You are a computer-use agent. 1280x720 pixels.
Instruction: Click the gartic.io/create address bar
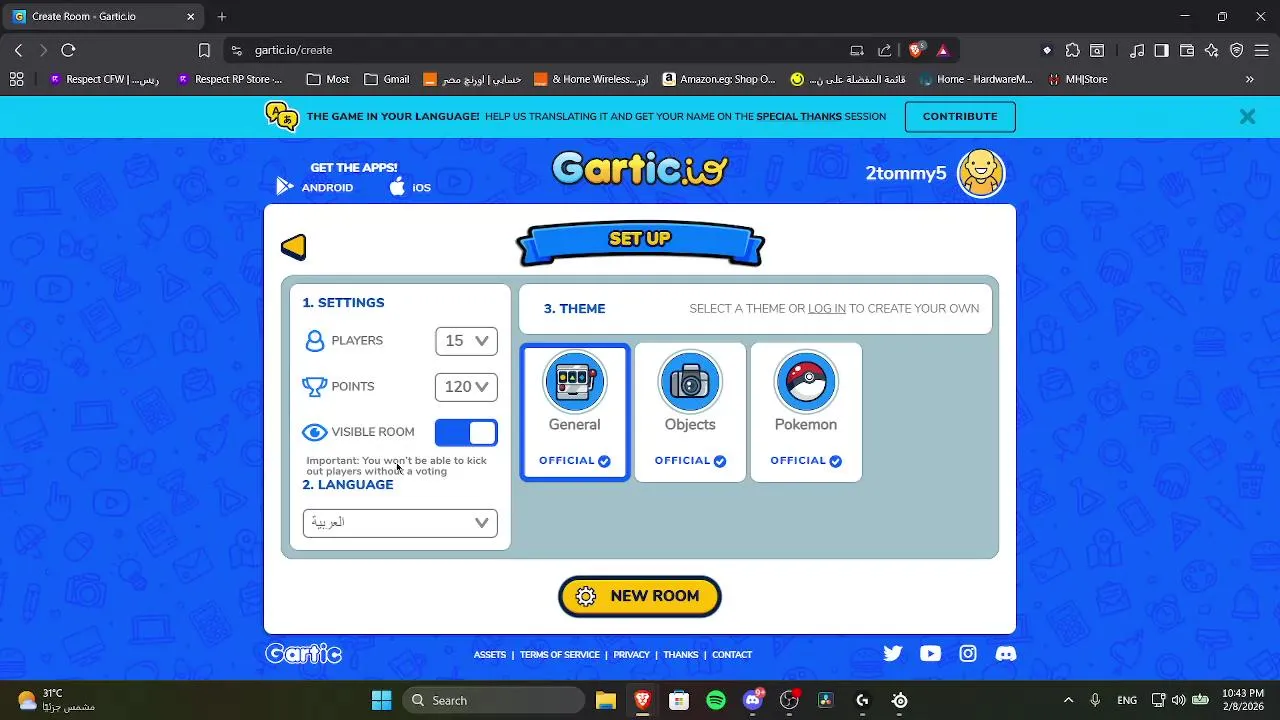point(540,50)
